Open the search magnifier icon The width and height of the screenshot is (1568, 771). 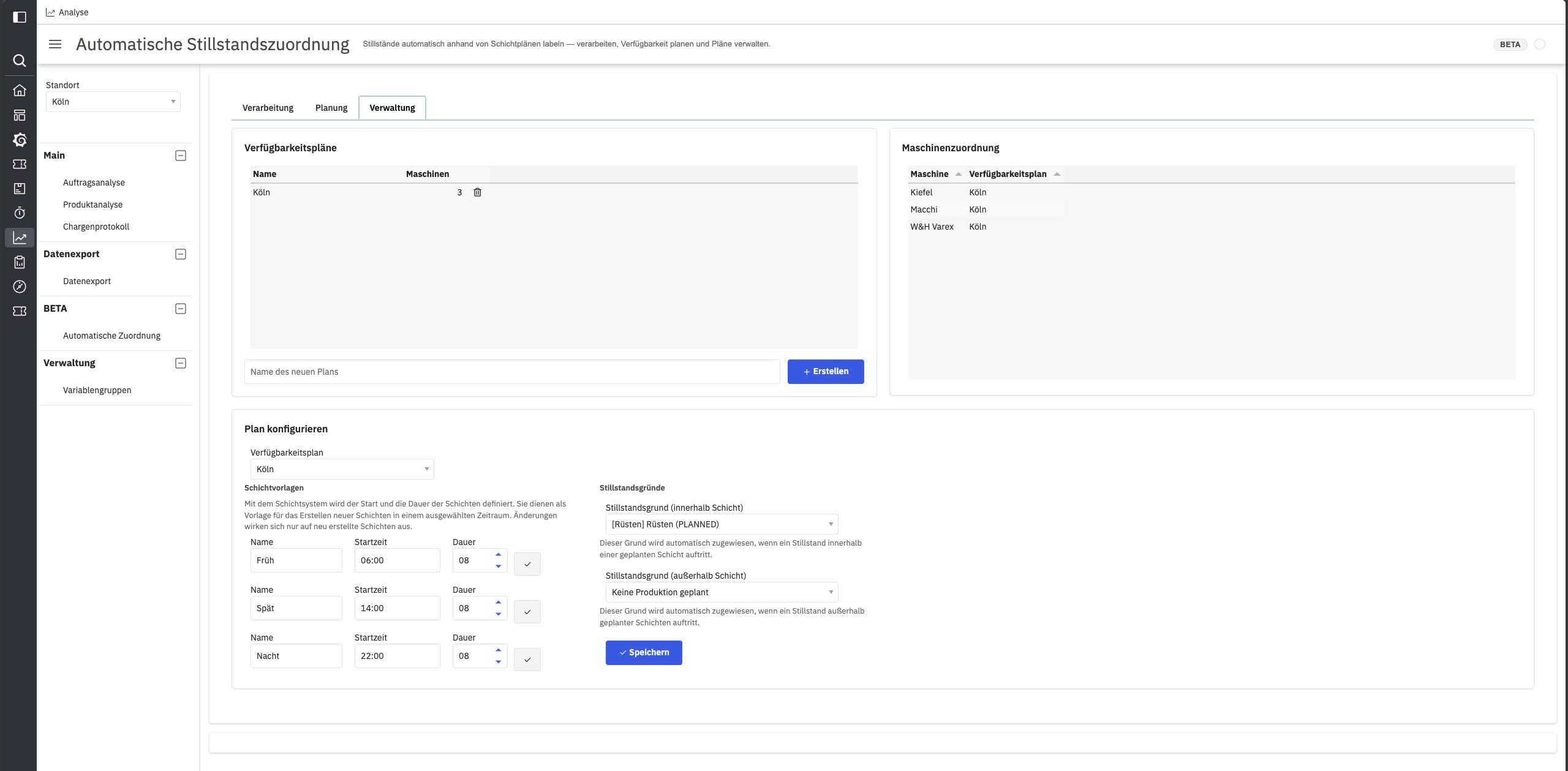click(20, 60)
